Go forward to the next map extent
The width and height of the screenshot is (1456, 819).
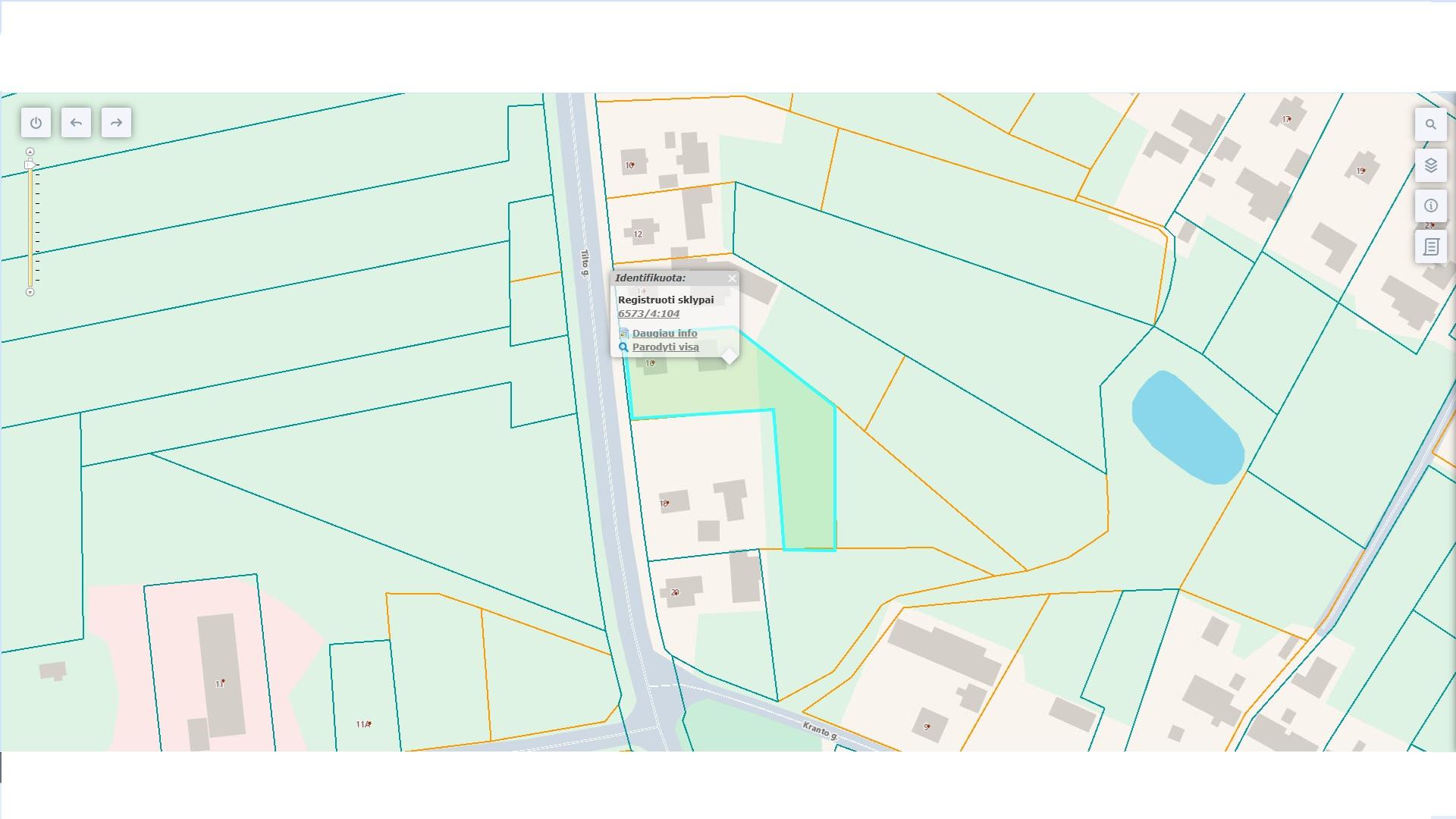pos(116,123)
